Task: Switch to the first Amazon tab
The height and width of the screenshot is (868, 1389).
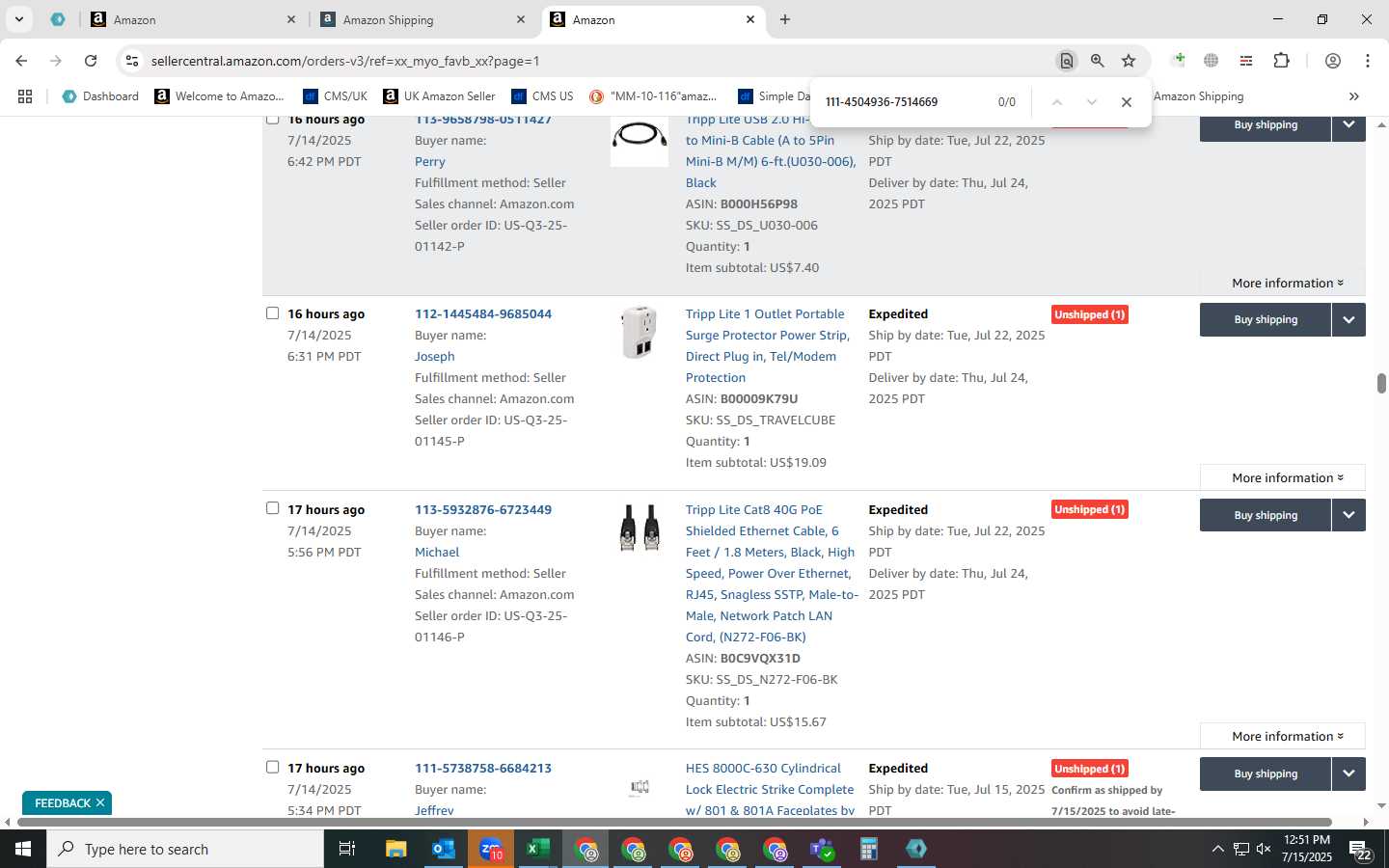Action: click(x=193, y=19)
